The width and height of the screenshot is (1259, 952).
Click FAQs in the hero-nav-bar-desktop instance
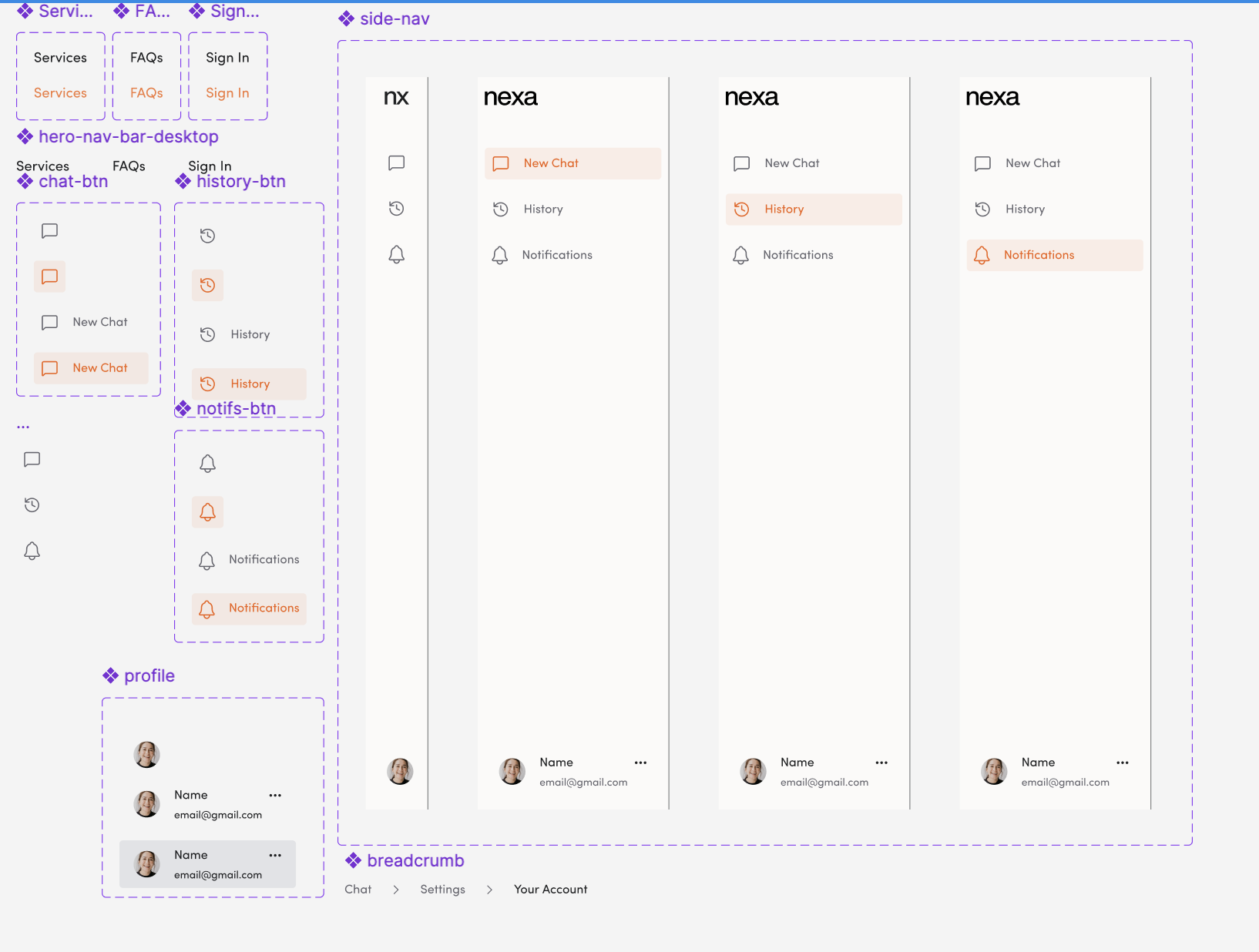129,166
